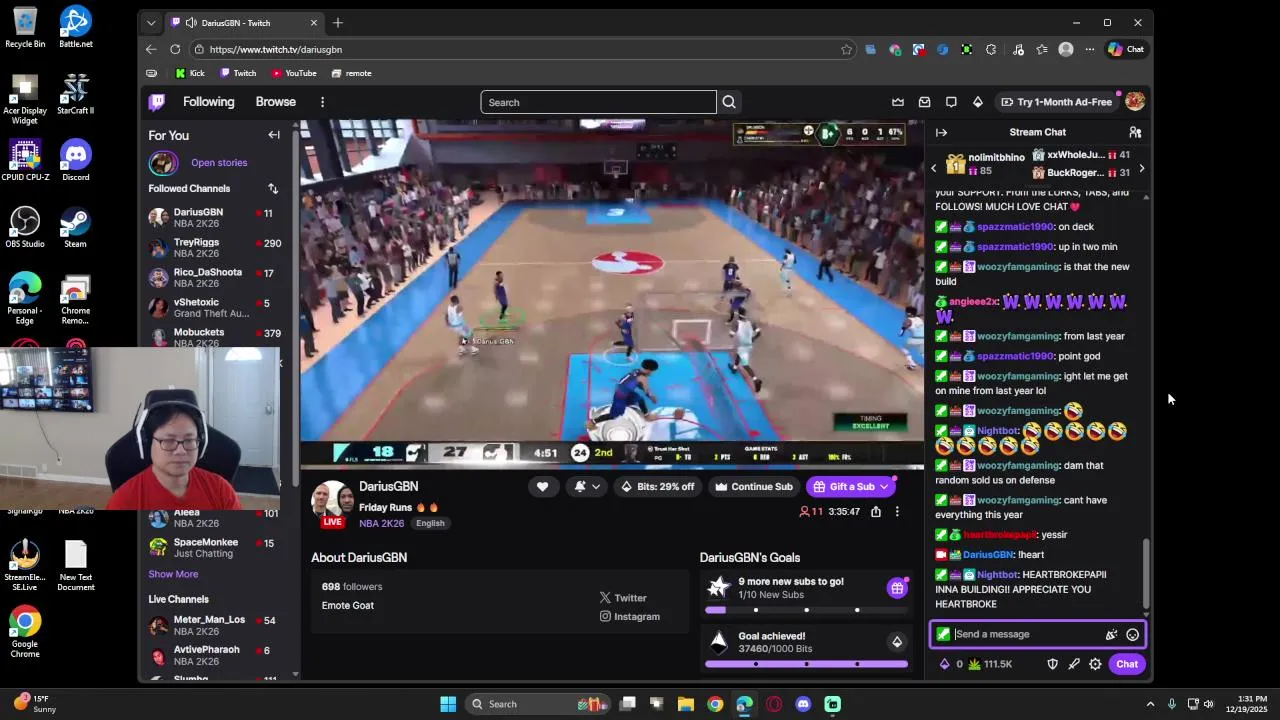Open Windows Start menu
1280x720 pixels.
[x=448, y=704]
